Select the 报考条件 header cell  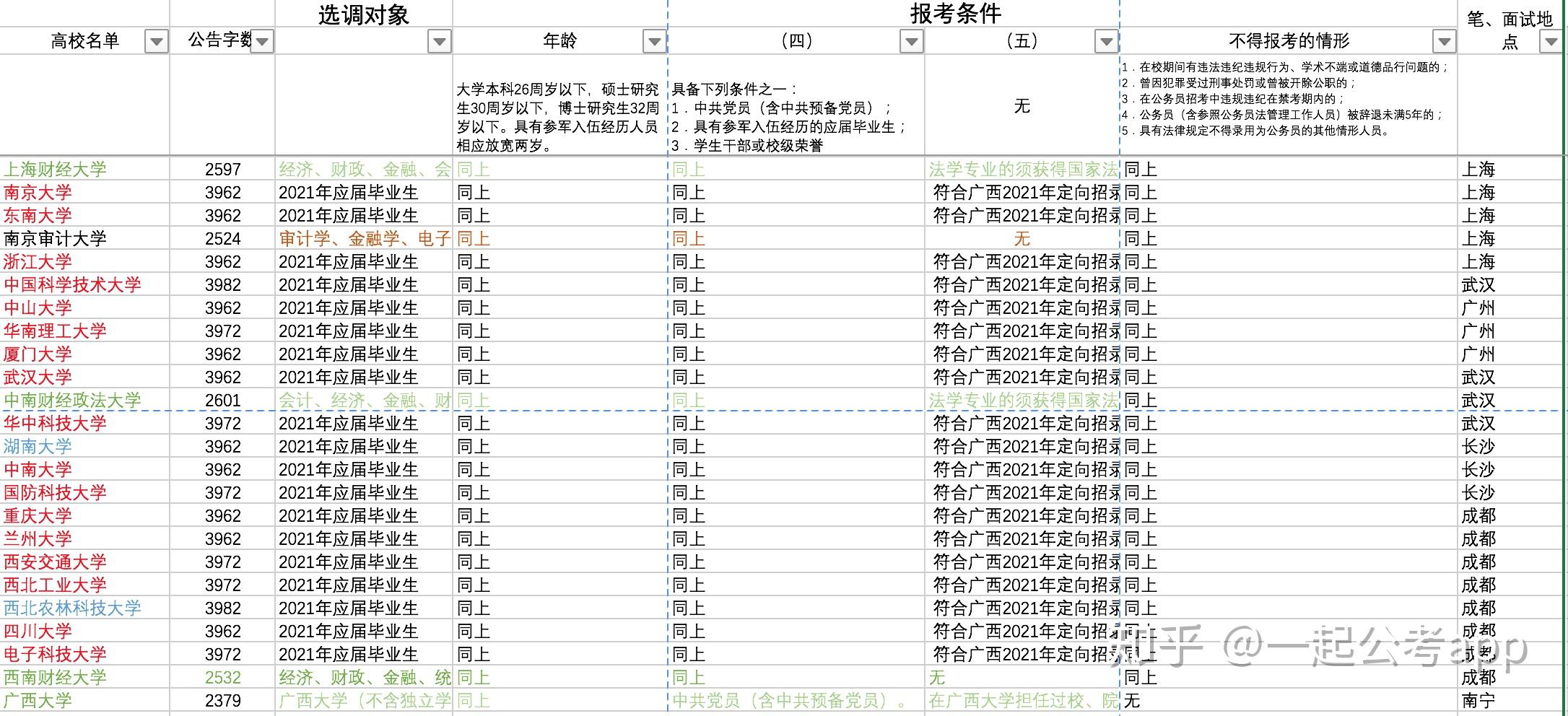[x=955, y=14]
